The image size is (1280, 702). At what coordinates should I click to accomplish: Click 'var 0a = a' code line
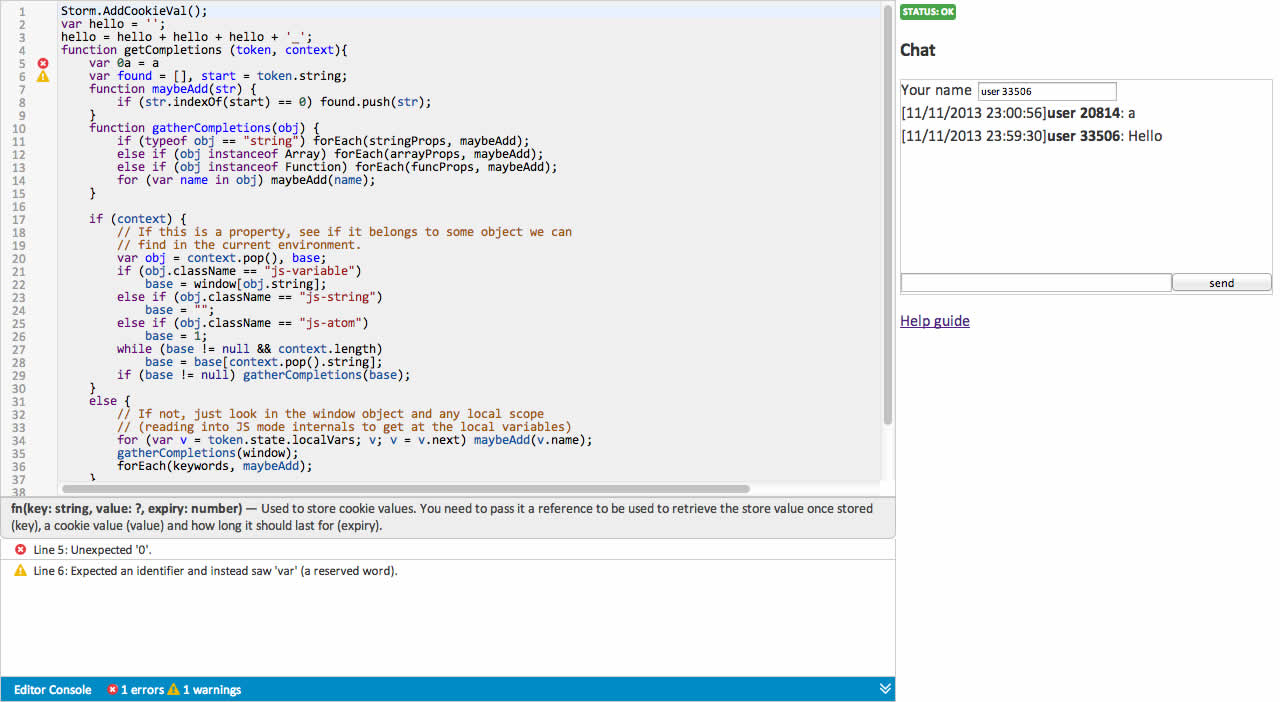124,63
